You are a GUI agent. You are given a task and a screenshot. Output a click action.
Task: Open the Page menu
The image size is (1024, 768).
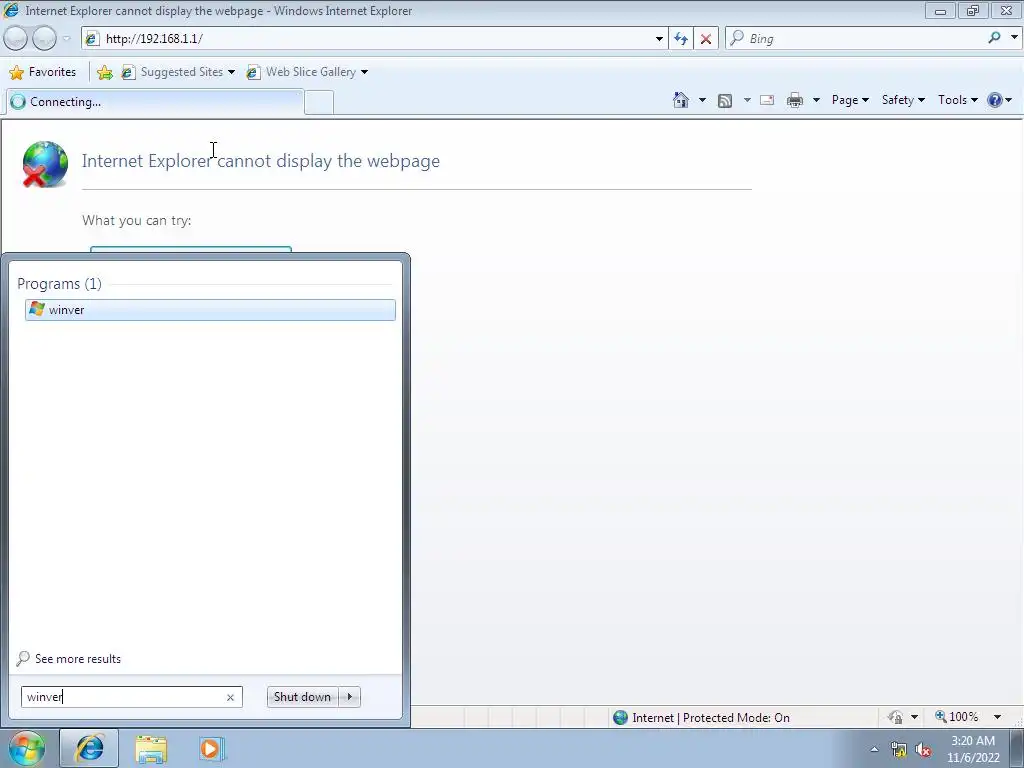(850, 100)
